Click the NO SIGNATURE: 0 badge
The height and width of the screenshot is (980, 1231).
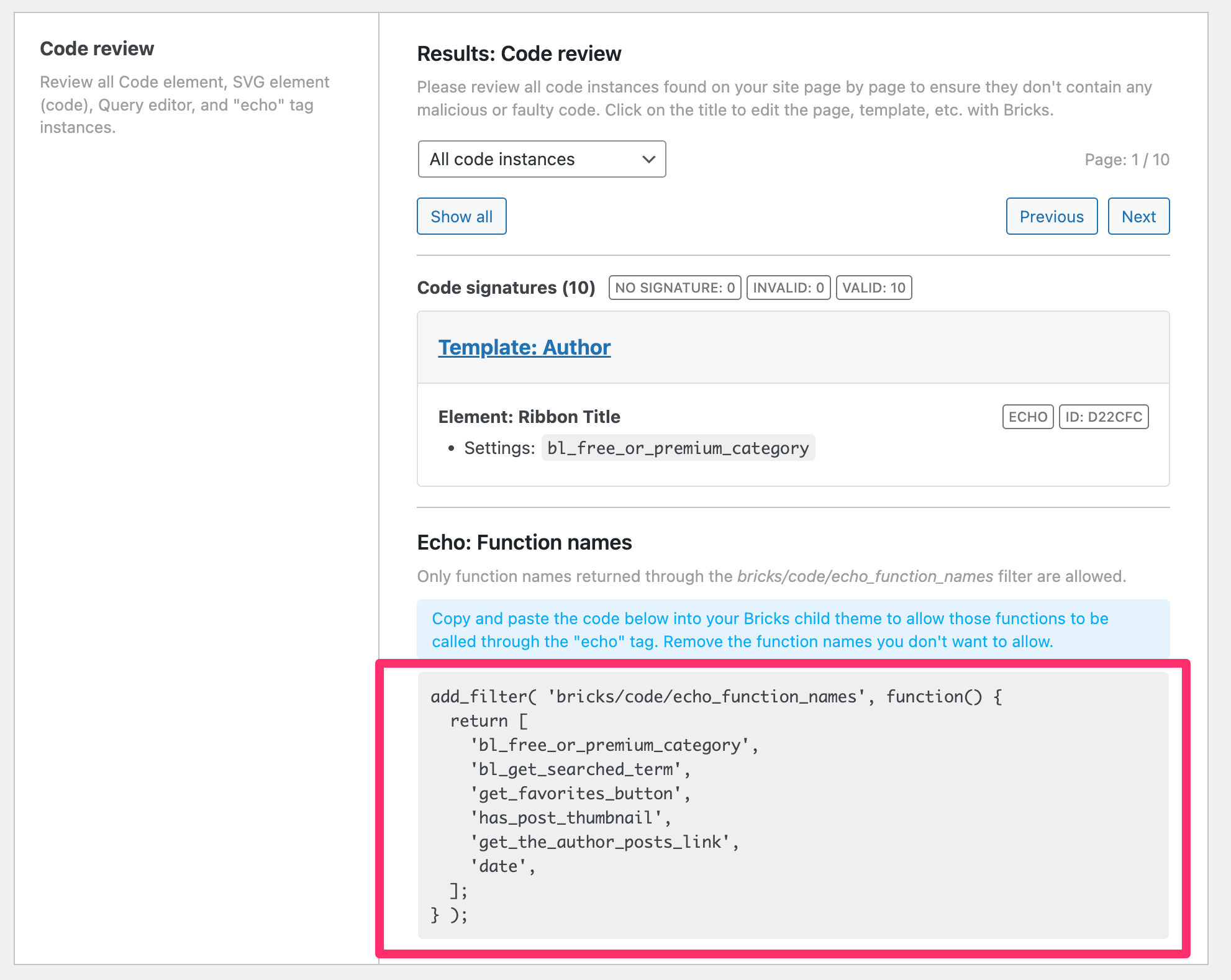(674, 287)
